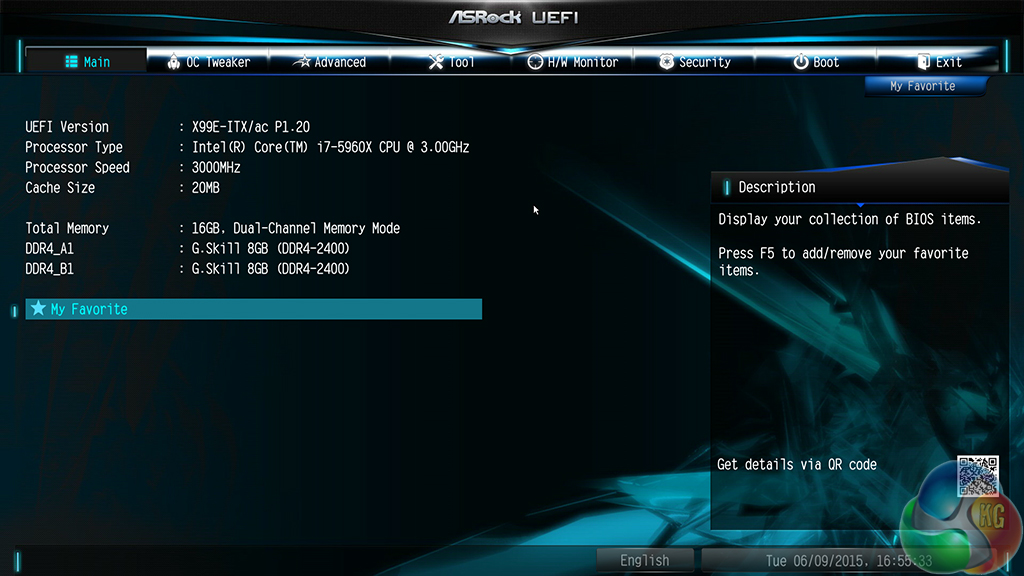This screenshot has height=576, width=1024.
Task: Click the X99E-ITX/ac P1.20 value
Action: pos(251,127)
